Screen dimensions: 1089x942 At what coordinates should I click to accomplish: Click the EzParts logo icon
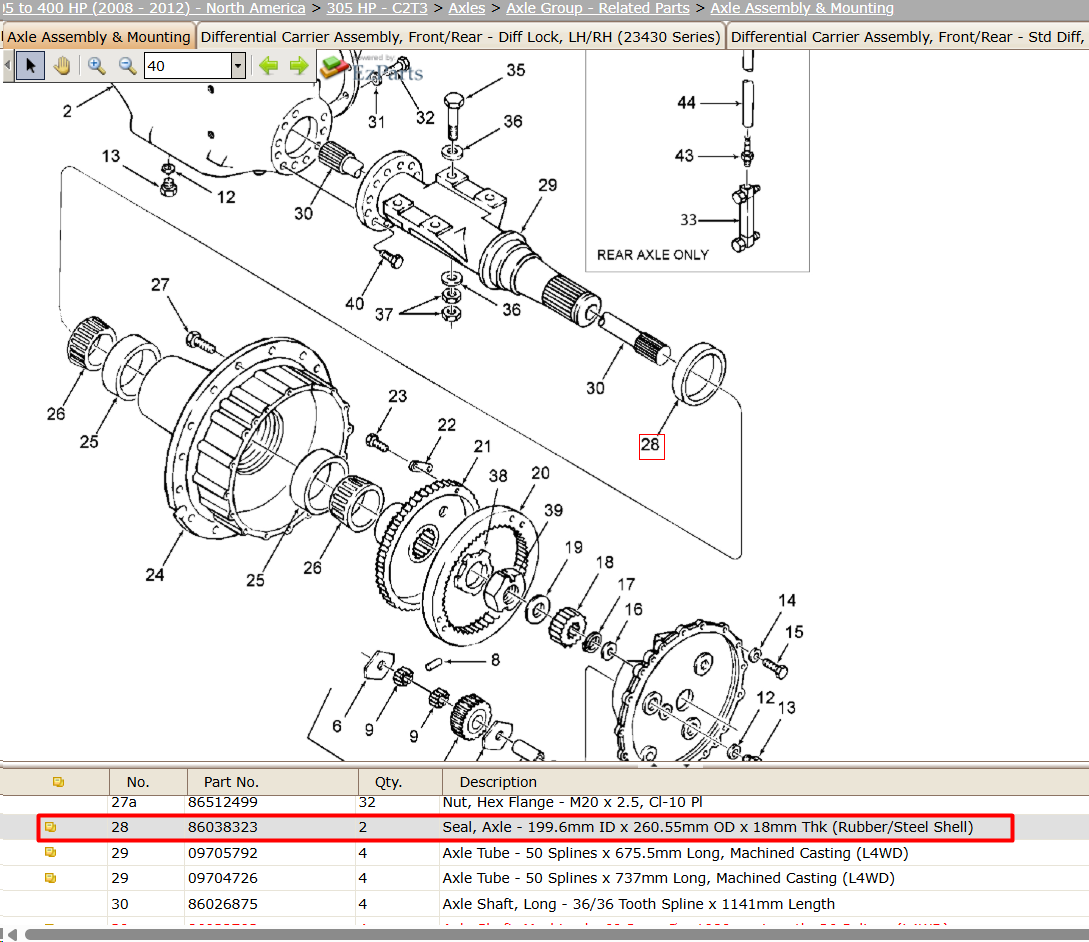(335, 67)
